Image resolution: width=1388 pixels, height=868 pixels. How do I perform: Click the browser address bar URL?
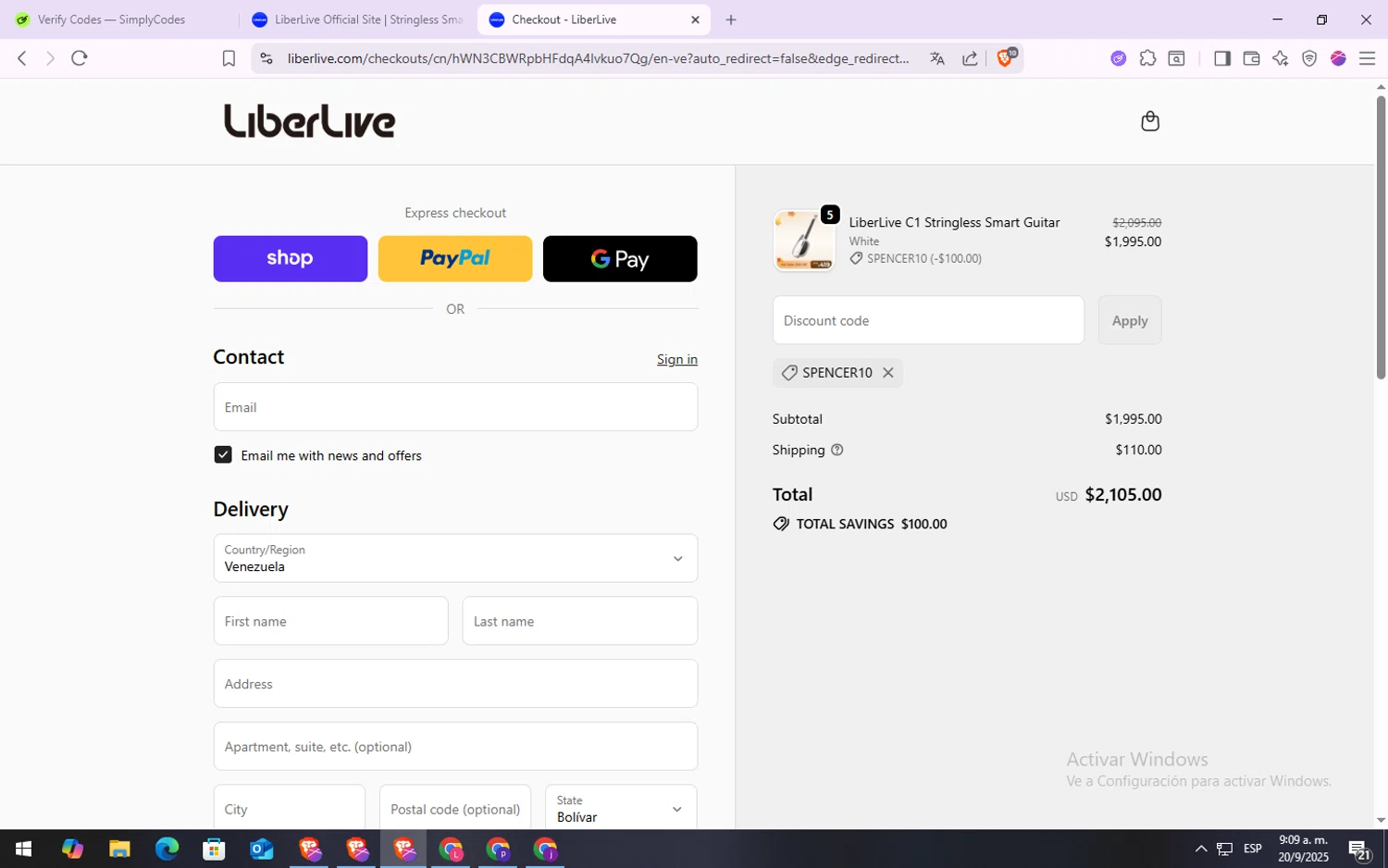click(598, 58)
